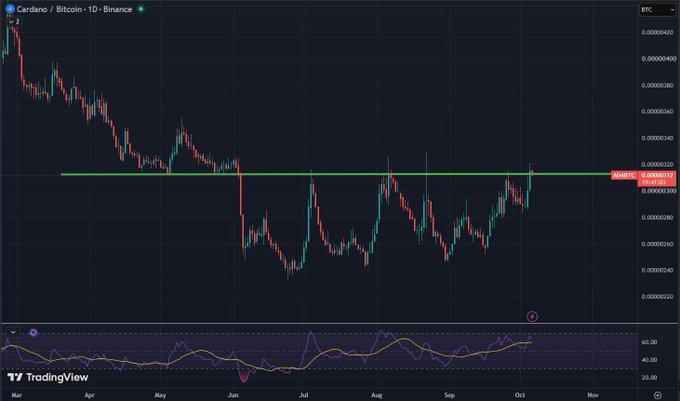Click the Cardano symbol logo icon
This screenshot has height=401, width=680.
[10, 9]
